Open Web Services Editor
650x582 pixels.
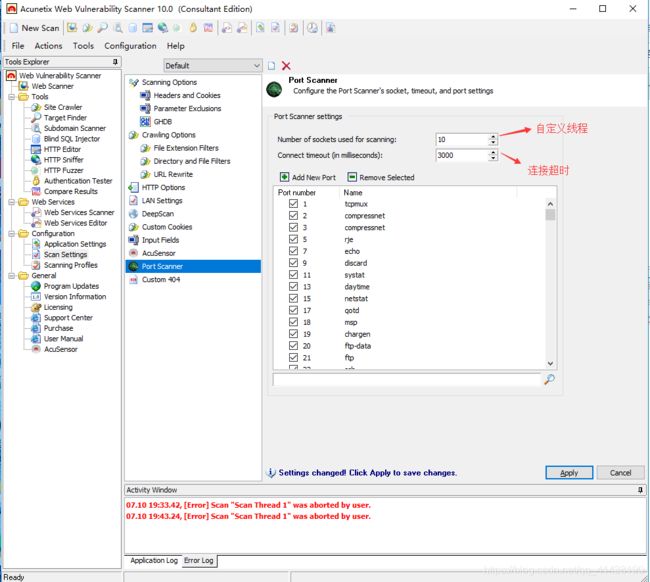(x=75, y=223)
